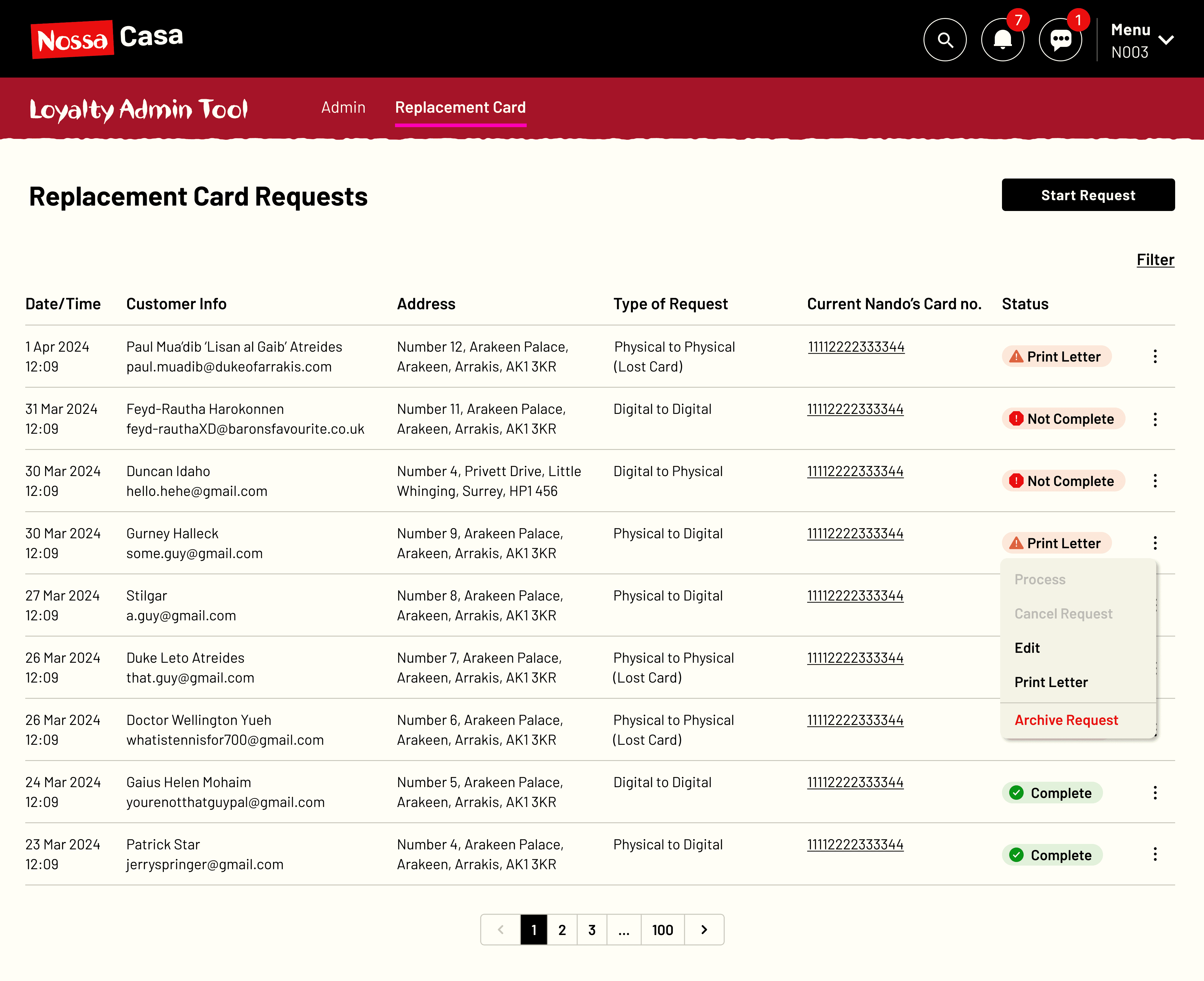Go to next page with right arrow
Screen dimensions: 1204x981
[704, 930]
